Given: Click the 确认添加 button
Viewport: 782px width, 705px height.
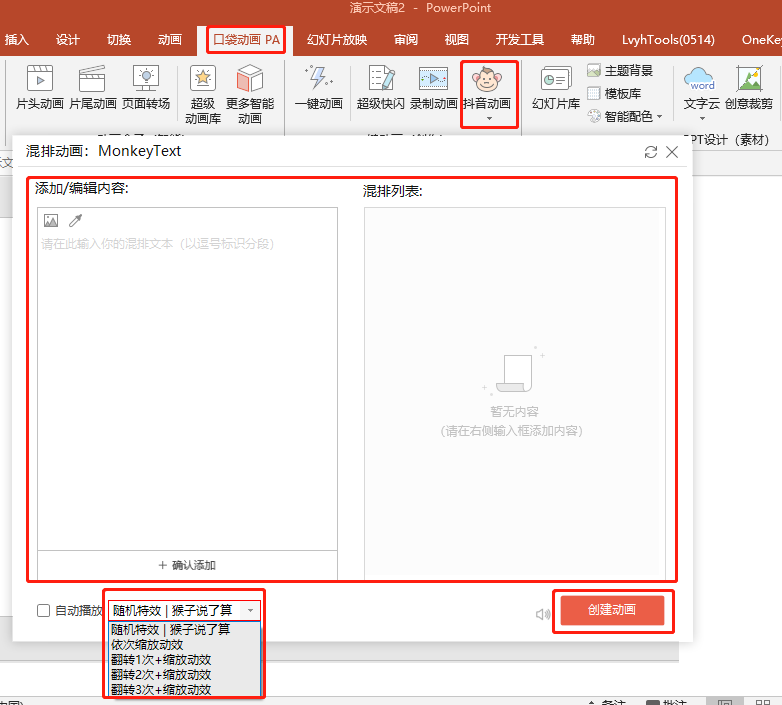Looking at the screenshot, I should (187, 565).
